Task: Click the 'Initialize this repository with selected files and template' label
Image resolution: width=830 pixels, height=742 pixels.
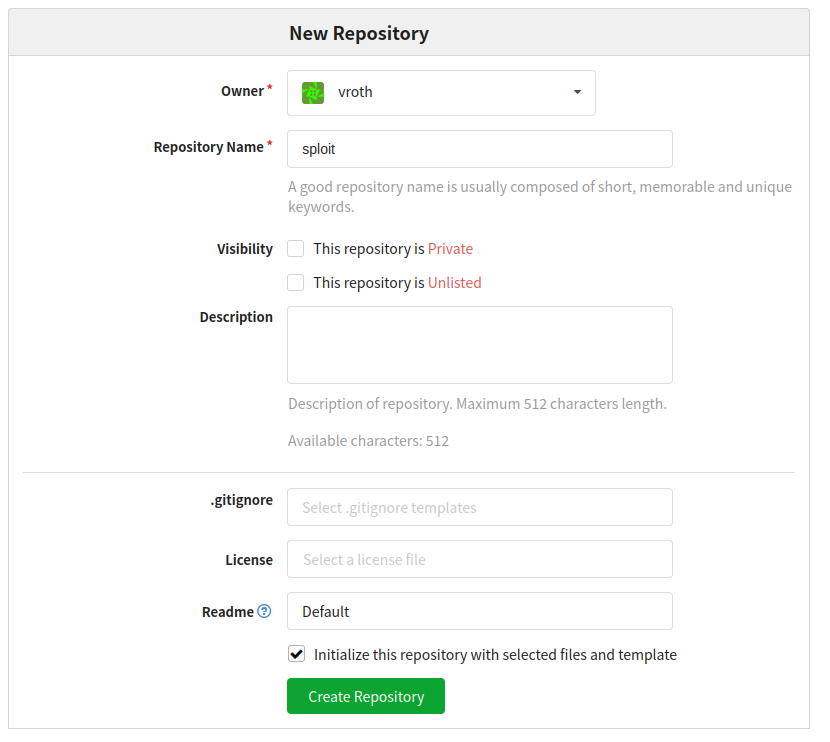Action: pyautogui.click(x=495, y=655)
